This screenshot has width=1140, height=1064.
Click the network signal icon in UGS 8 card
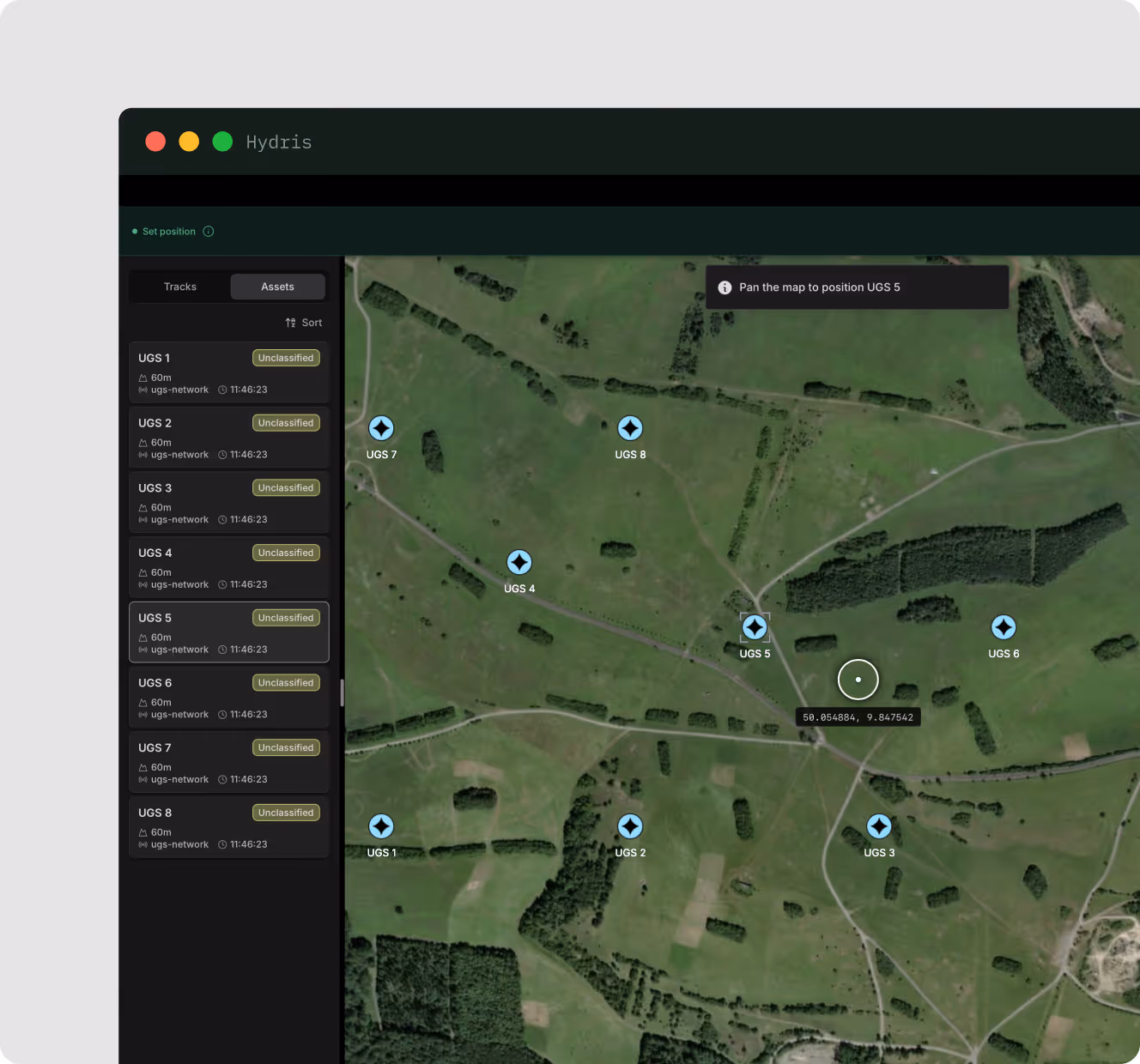click(x=142, y=845)
